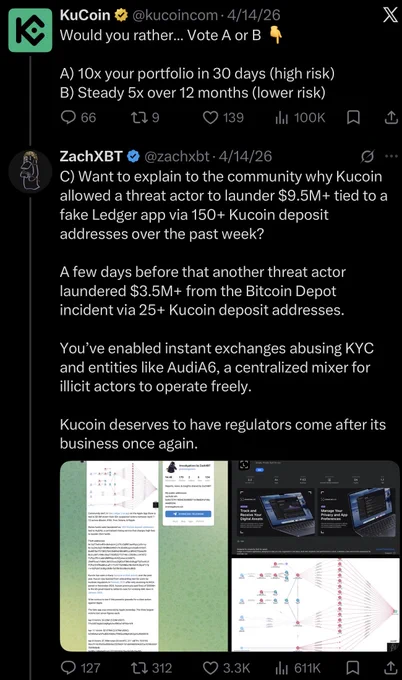This screenshot has height=680, width=402.
Task: Repost KuCoin's tweet with 9 reposts
Action: pyautogui.click(x=145, y=118)
